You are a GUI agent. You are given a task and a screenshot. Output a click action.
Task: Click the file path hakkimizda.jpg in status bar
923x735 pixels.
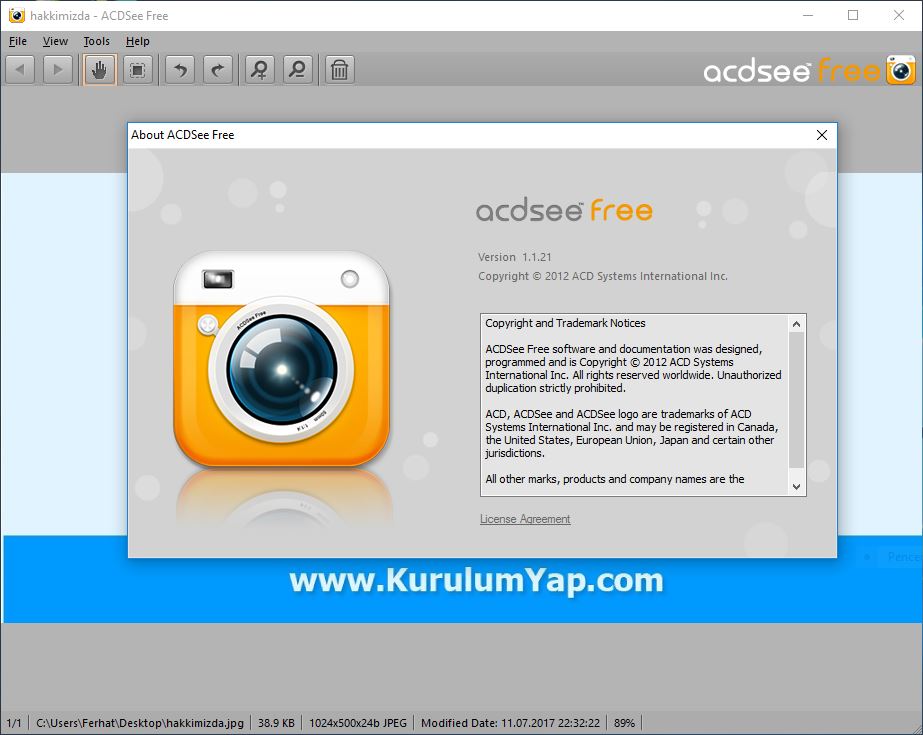click(x=140, y=723)
